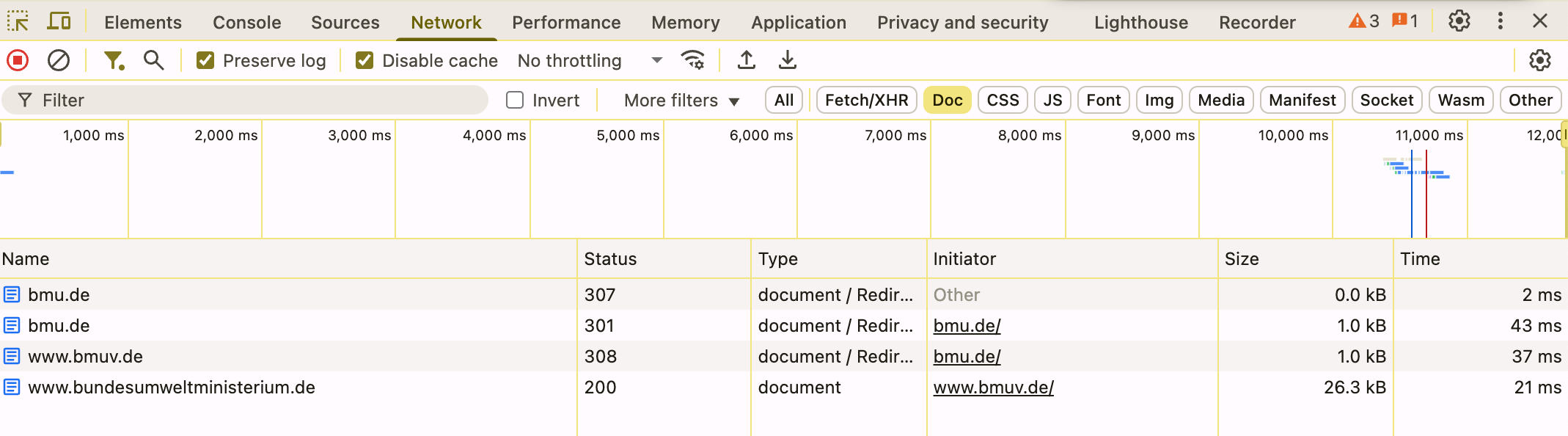
Task: Click the import HAR upload icon
Action: (747, 60)
